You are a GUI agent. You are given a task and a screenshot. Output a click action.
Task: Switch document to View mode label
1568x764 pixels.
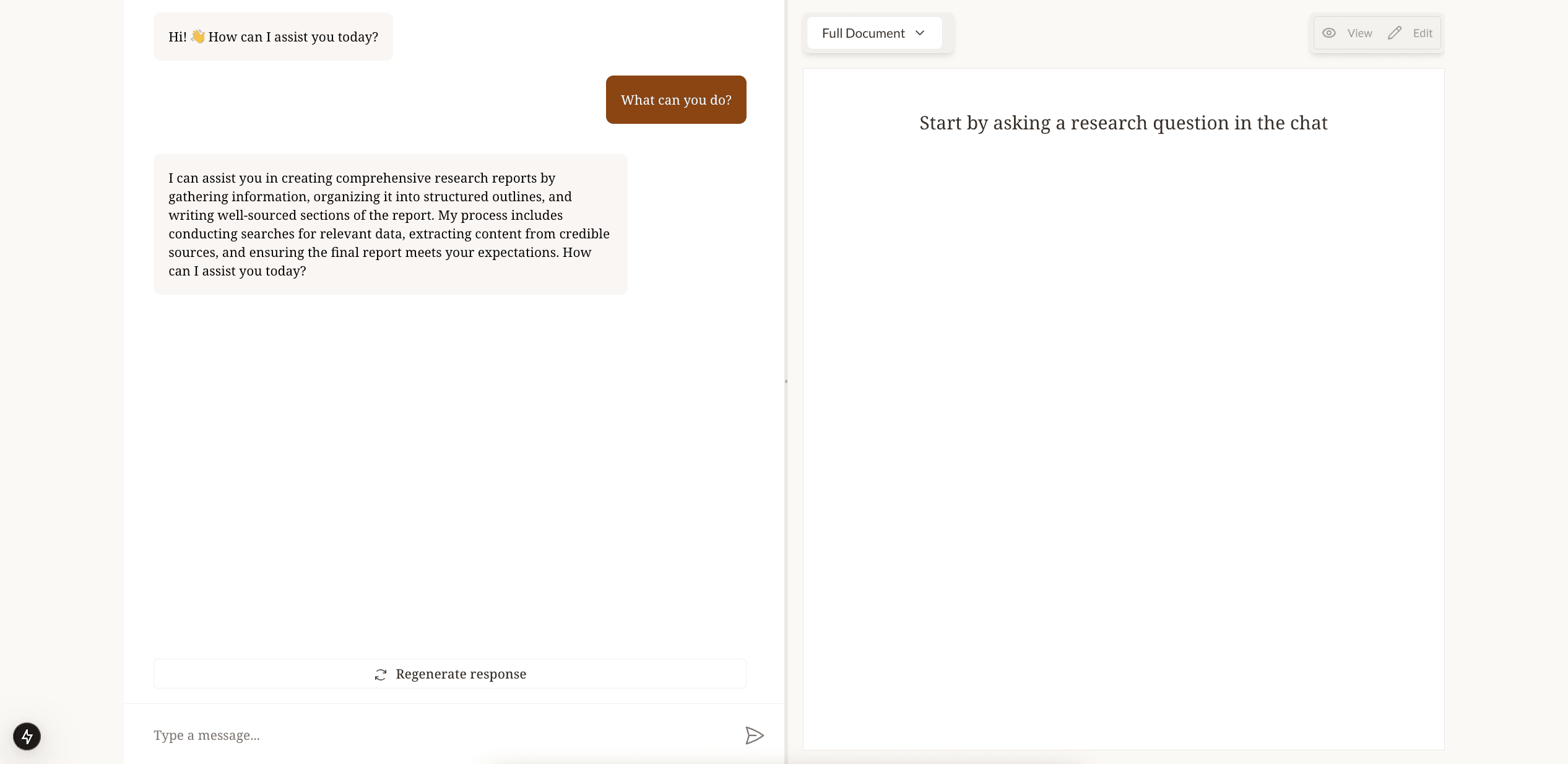coord(1359,33)
